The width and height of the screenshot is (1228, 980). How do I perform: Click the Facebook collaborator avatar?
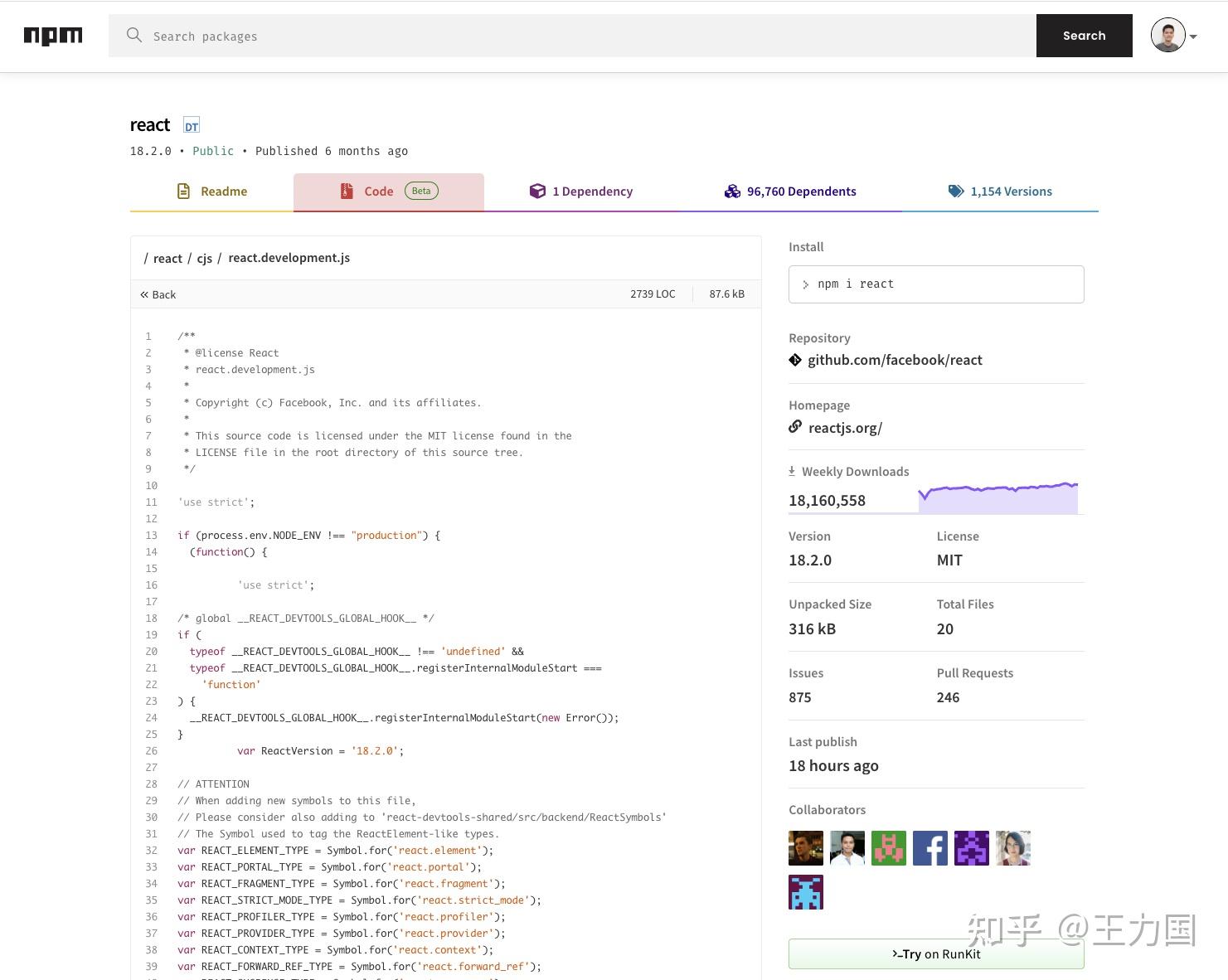(x=929, y=848)
